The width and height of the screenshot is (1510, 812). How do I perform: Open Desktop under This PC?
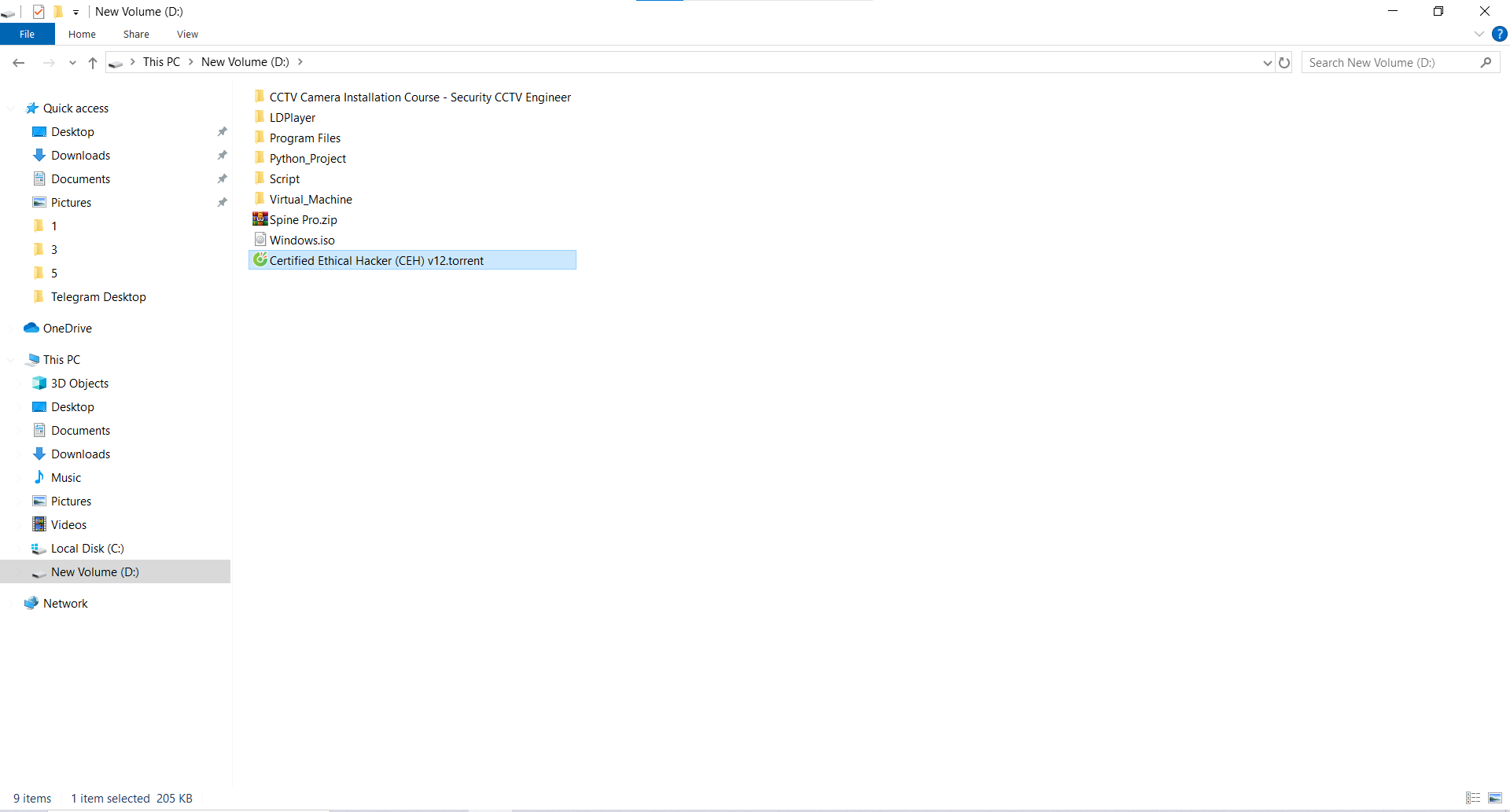[72, 406]
